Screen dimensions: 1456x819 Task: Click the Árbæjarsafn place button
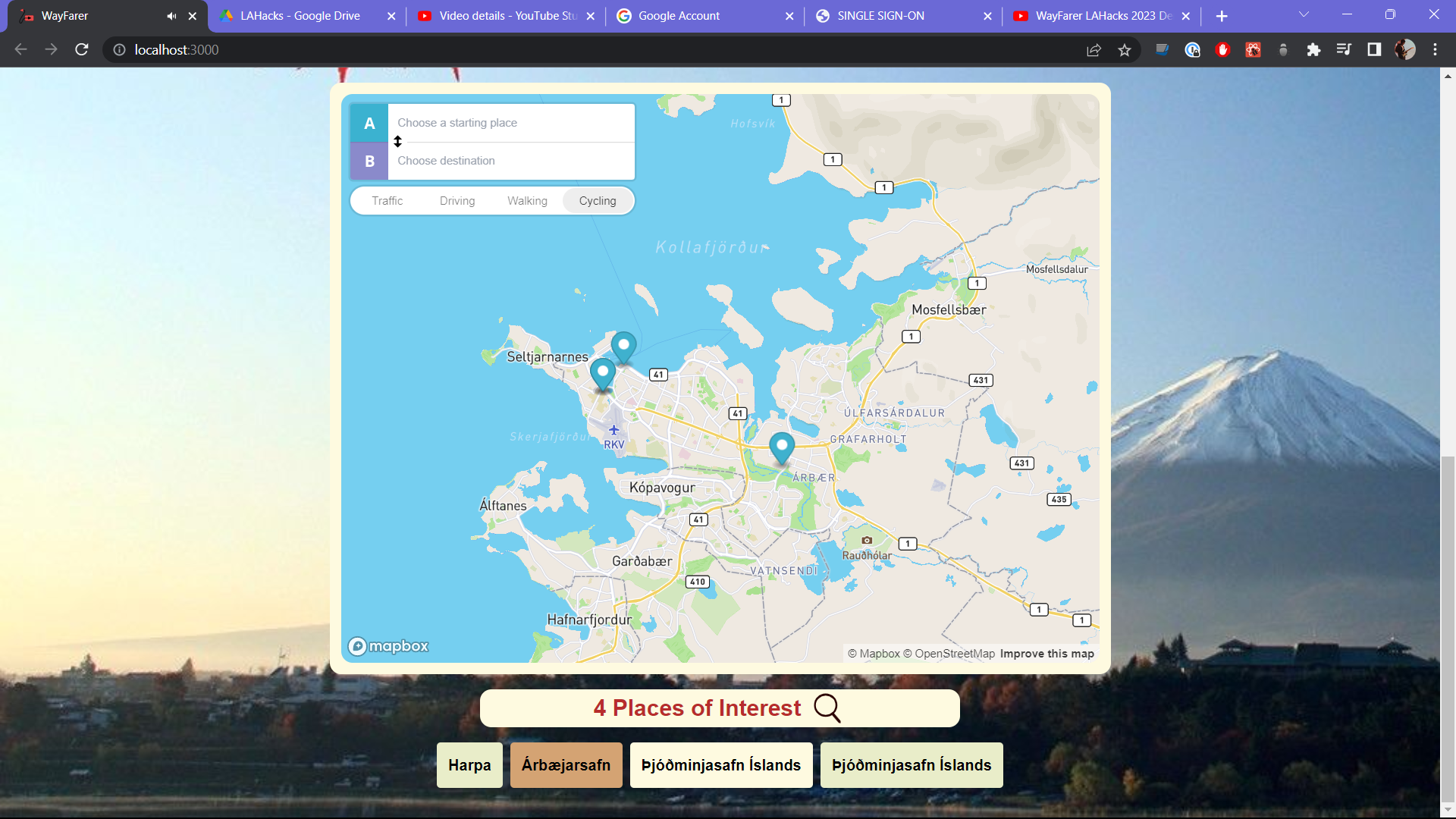(x=566, y=765)
